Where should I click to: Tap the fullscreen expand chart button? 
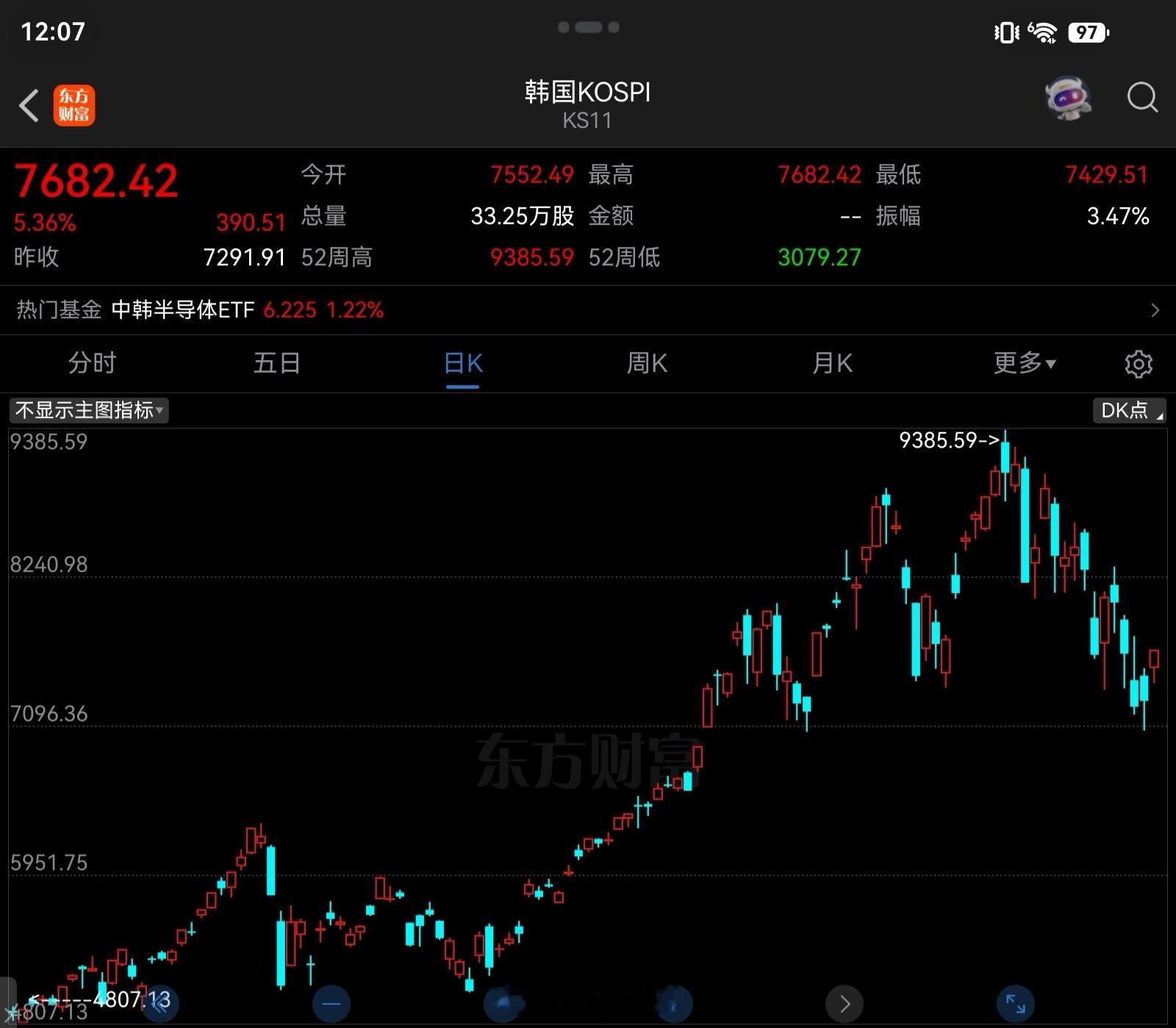pyautogui.click(x=1015, y=1003)
